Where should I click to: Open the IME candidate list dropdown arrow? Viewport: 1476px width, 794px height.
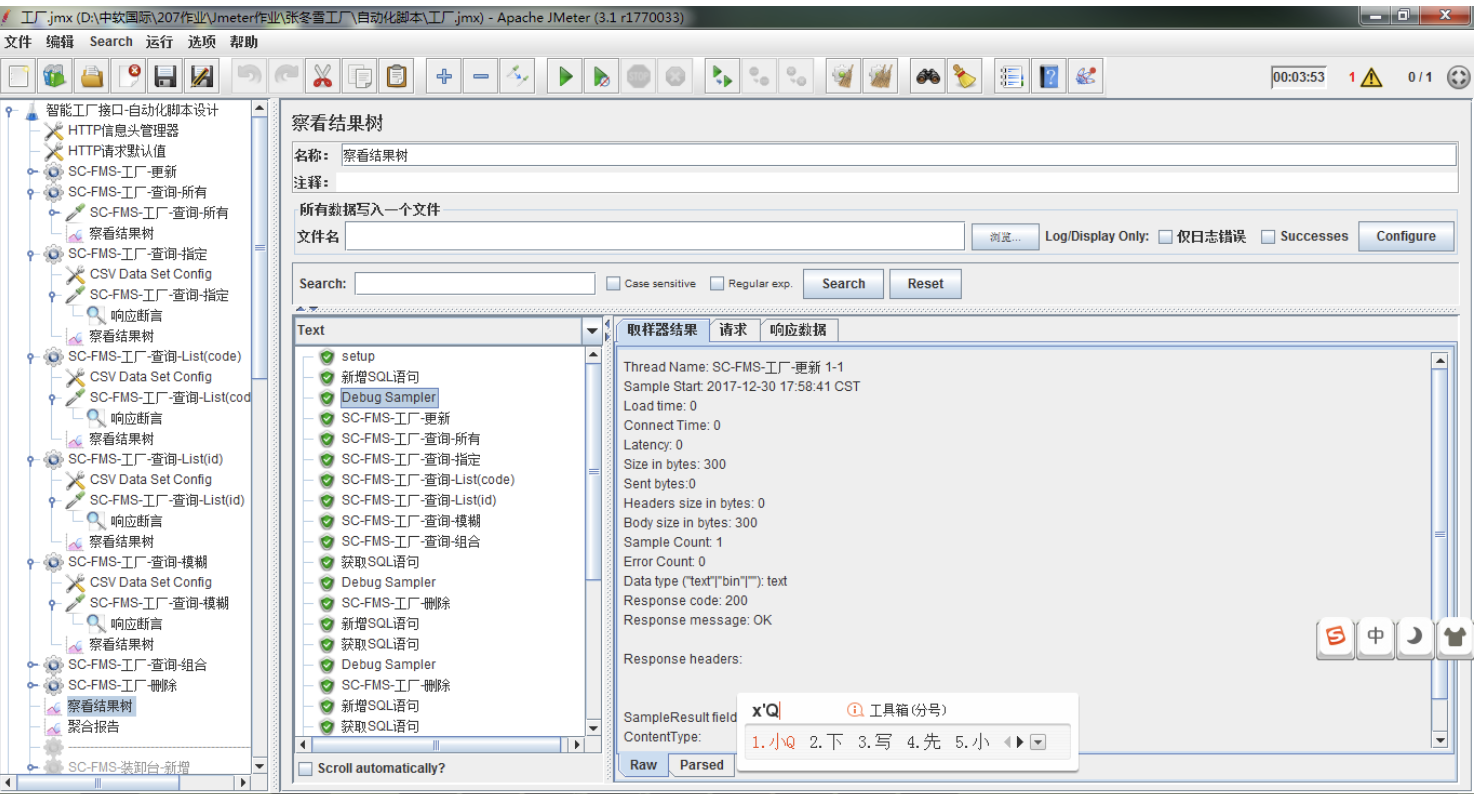(1038, 742)
